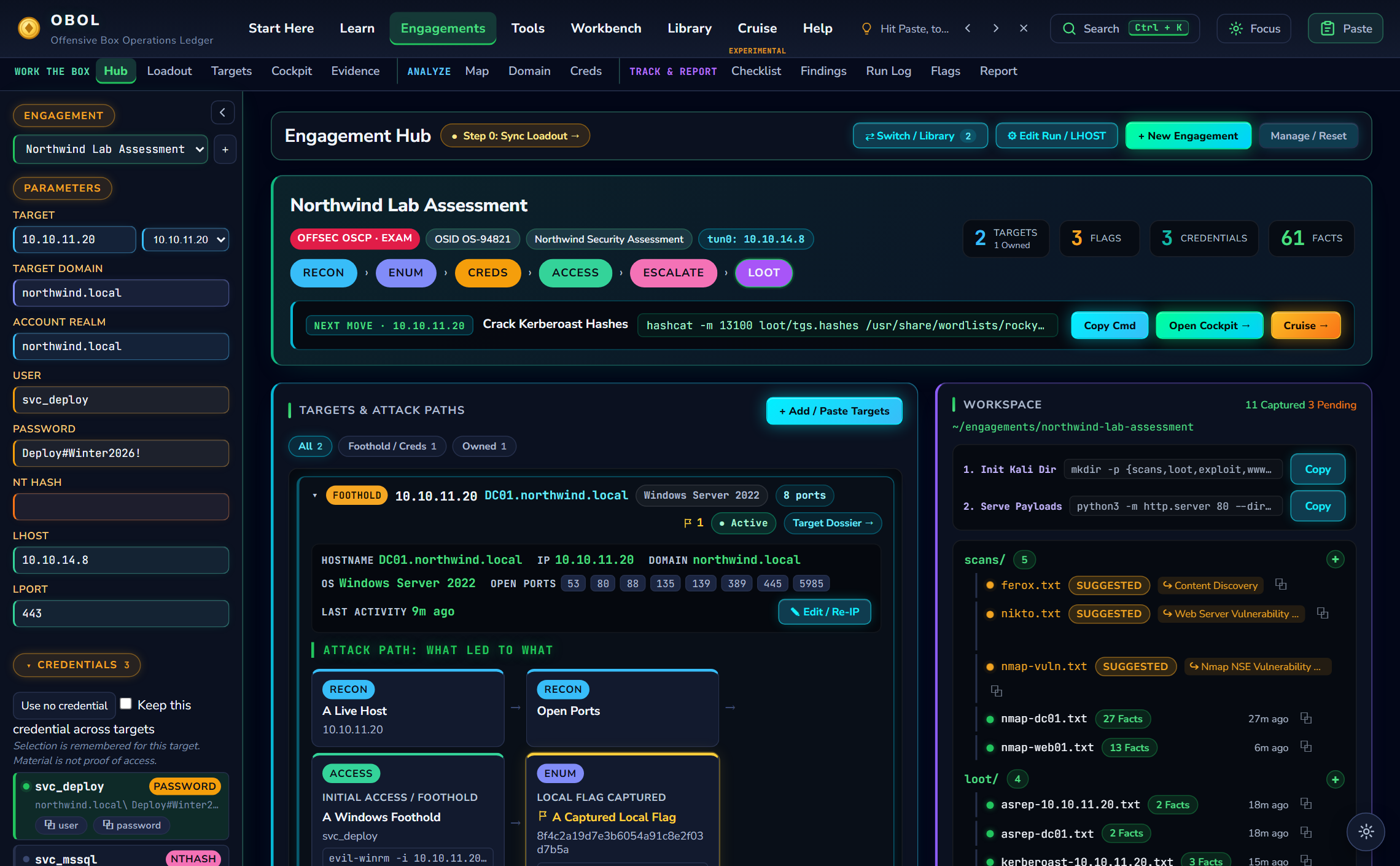Toggle Keep this credential checkbox
Viewport: 1400px width, 866px height.
pyautogui.click(x=126, y=704)
